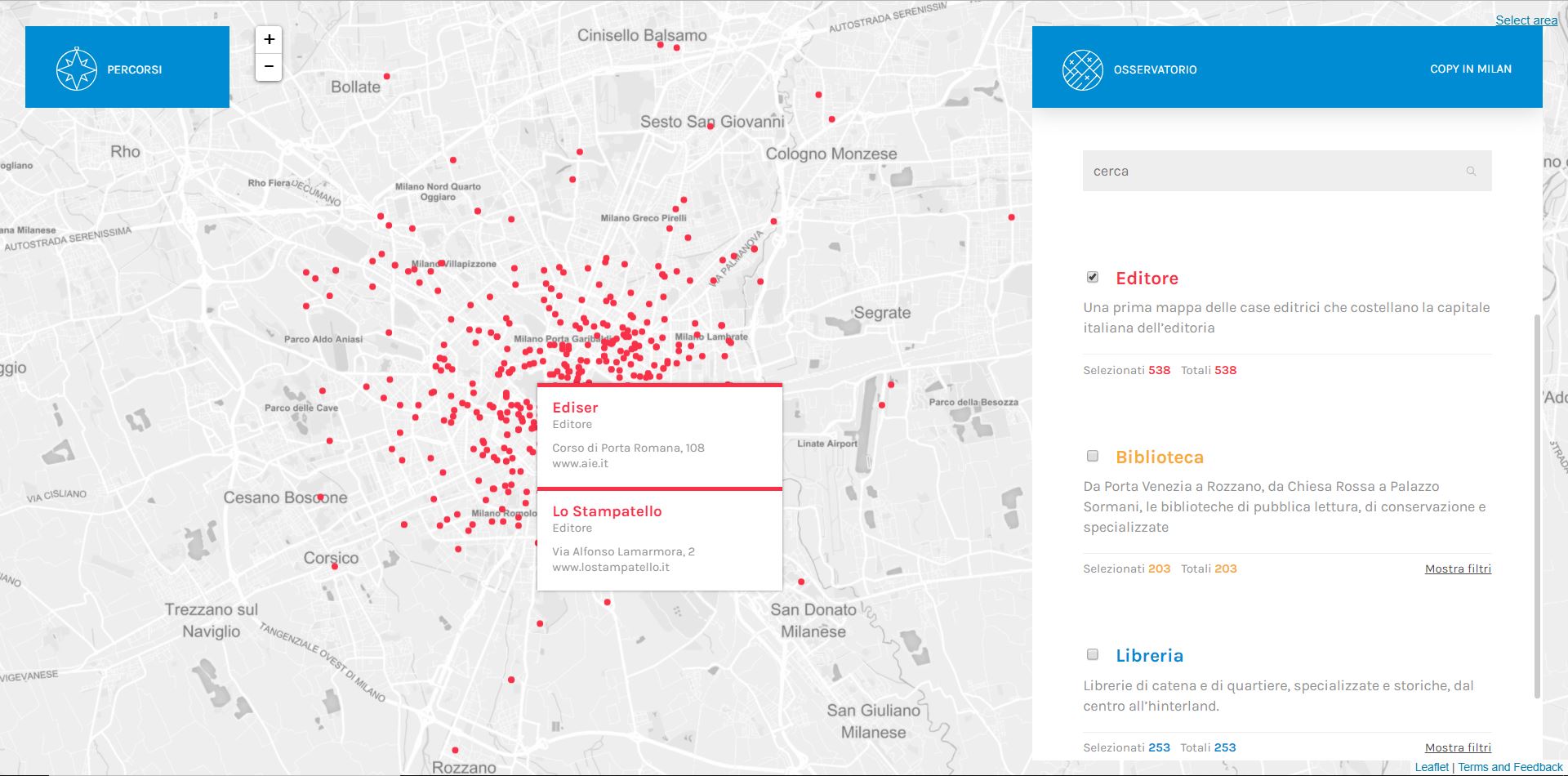This screenshot has width=1568, height=776.
Task: Click red marker at Cesano Boscone label
Action: (x=320, y=497)
